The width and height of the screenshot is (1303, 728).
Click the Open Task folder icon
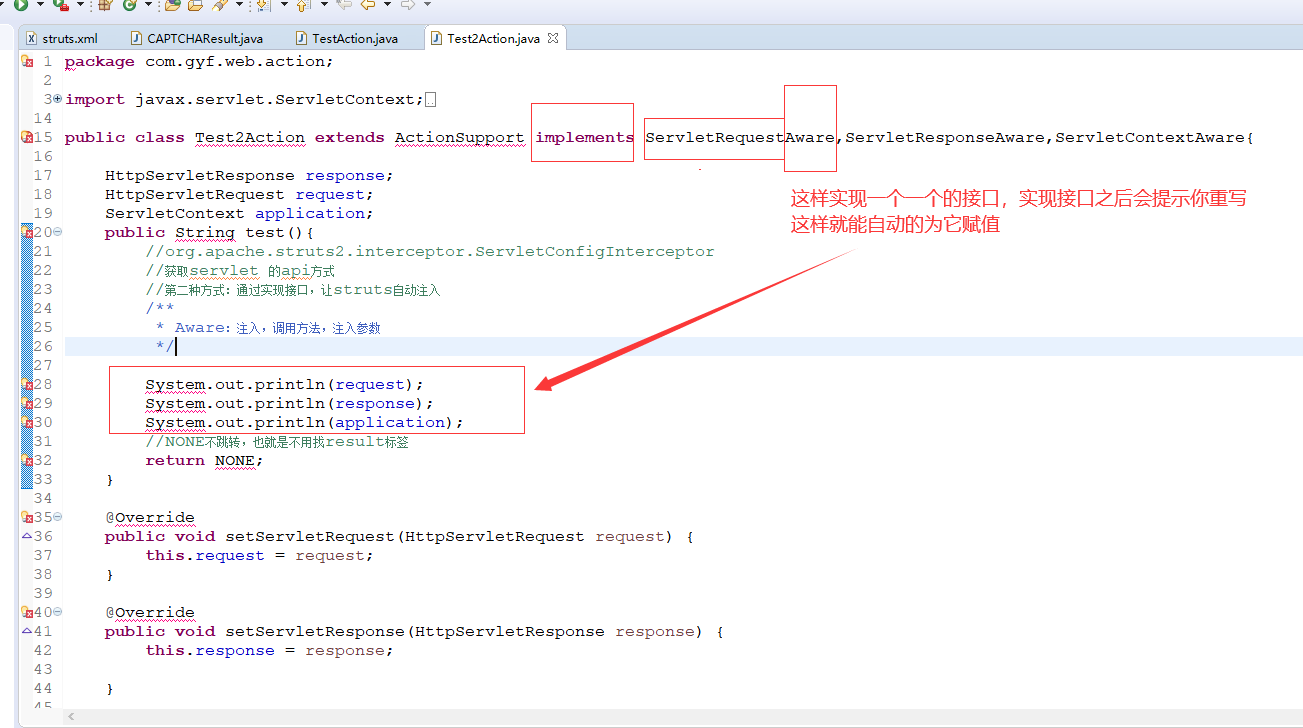tap(195, 5)
